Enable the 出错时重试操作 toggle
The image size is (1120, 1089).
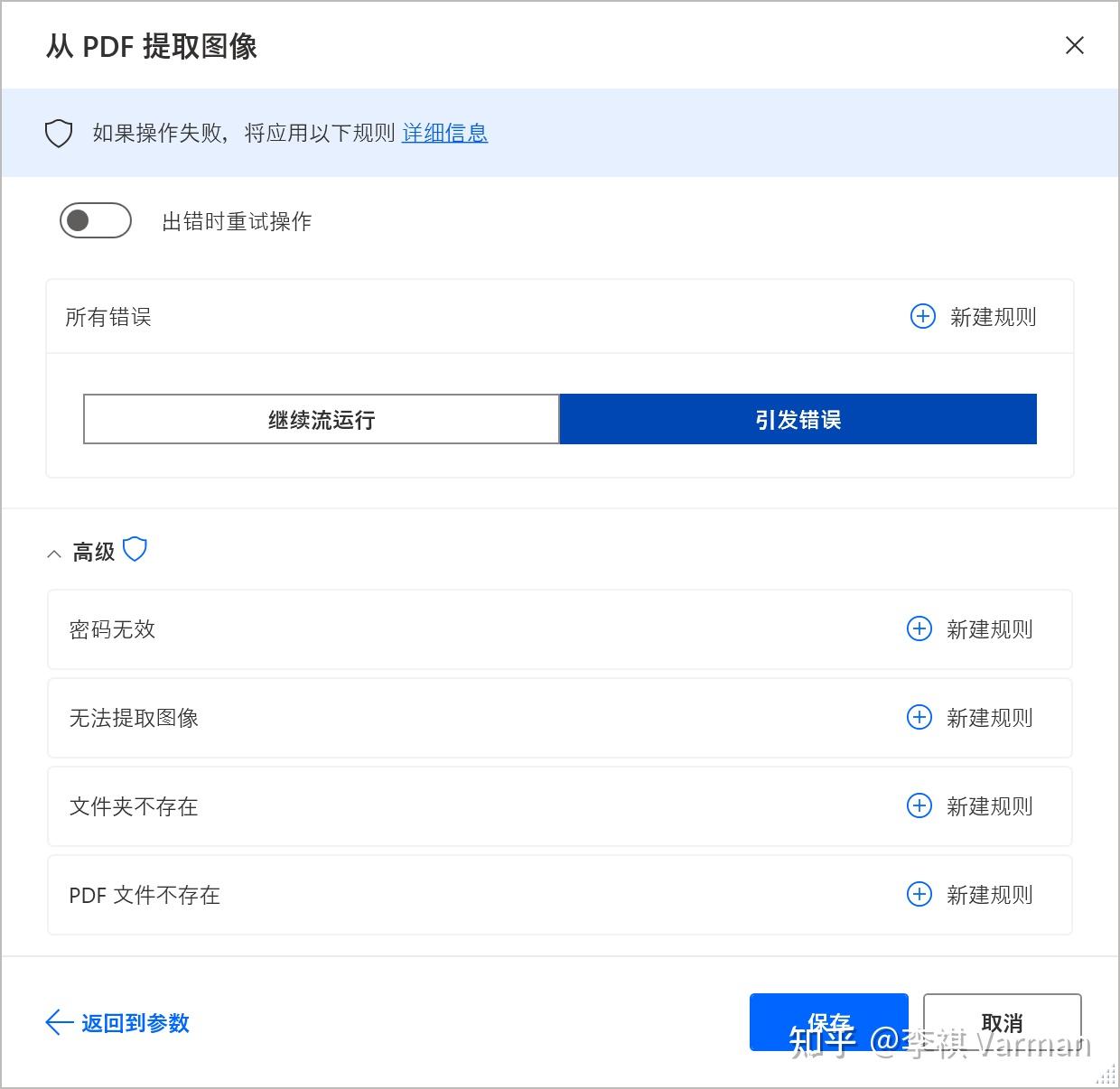(x=95, y=220)
